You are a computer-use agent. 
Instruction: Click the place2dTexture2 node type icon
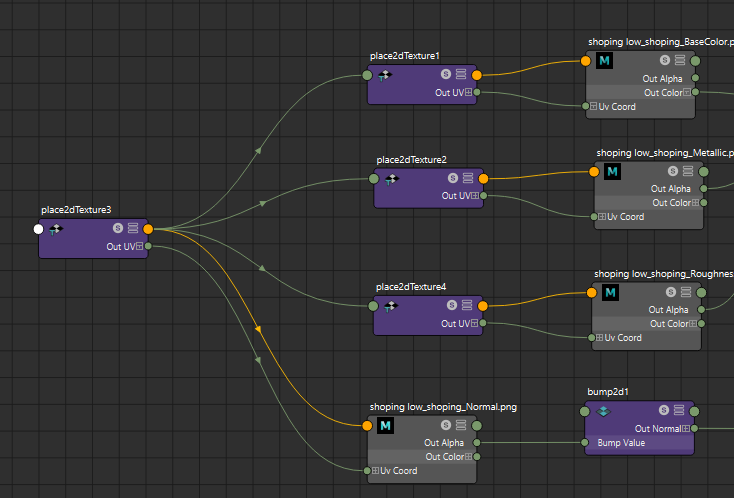391,179
